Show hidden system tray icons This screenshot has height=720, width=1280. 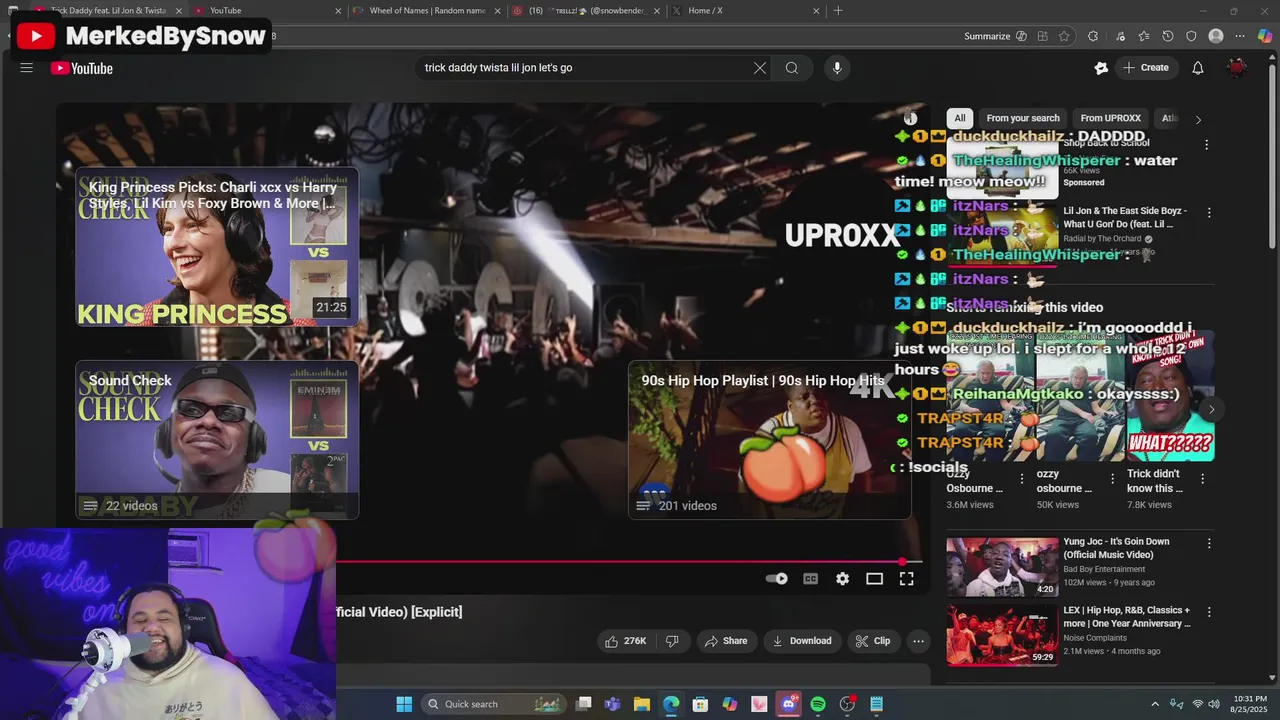point(1155,704)
